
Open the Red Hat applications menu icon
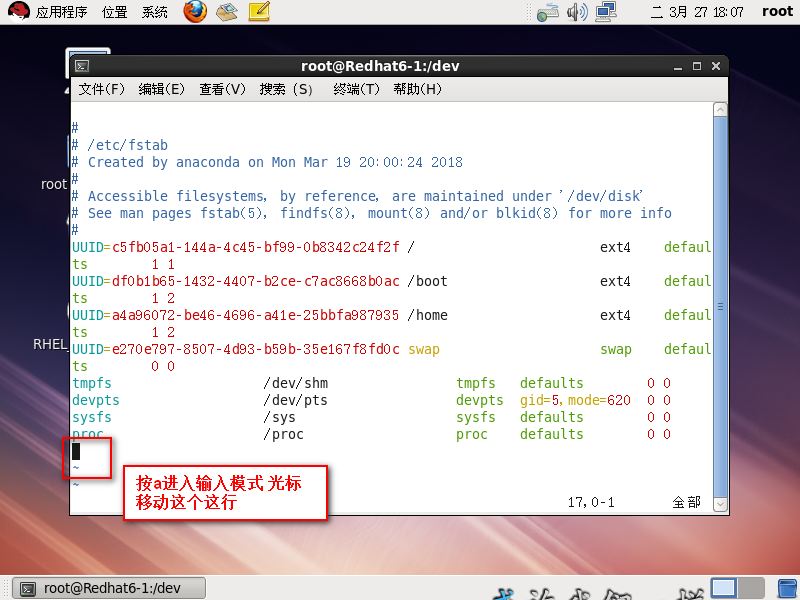19,11
